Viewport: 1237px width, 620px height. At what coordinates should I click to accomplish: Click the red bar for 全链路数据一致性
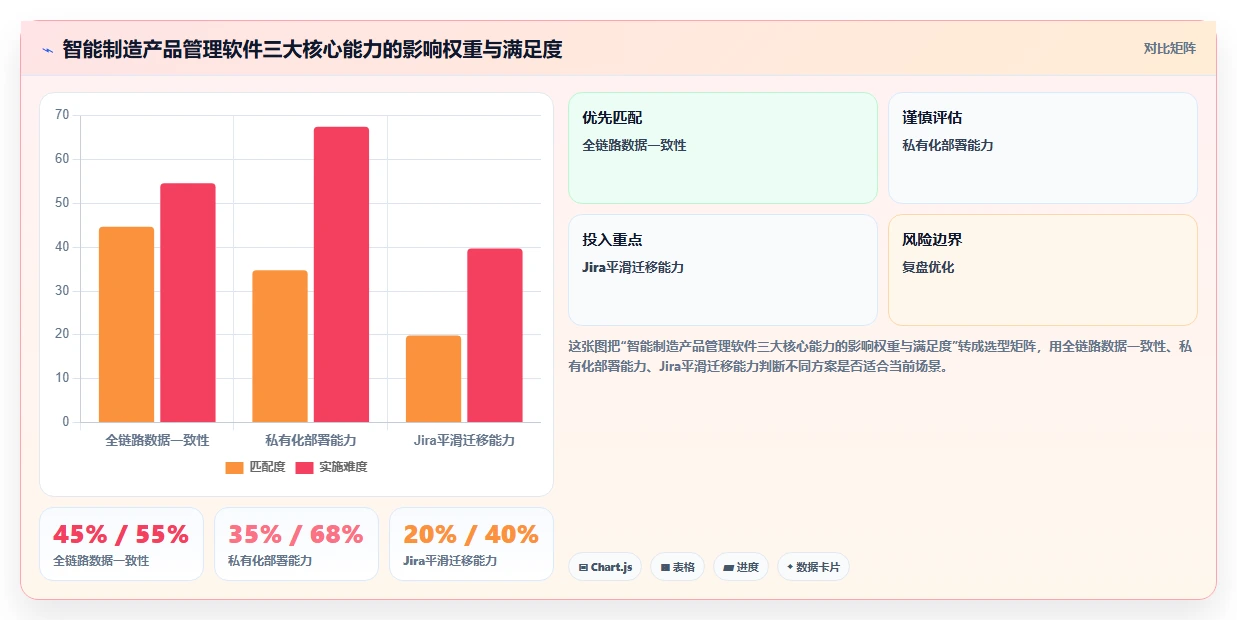188,303
